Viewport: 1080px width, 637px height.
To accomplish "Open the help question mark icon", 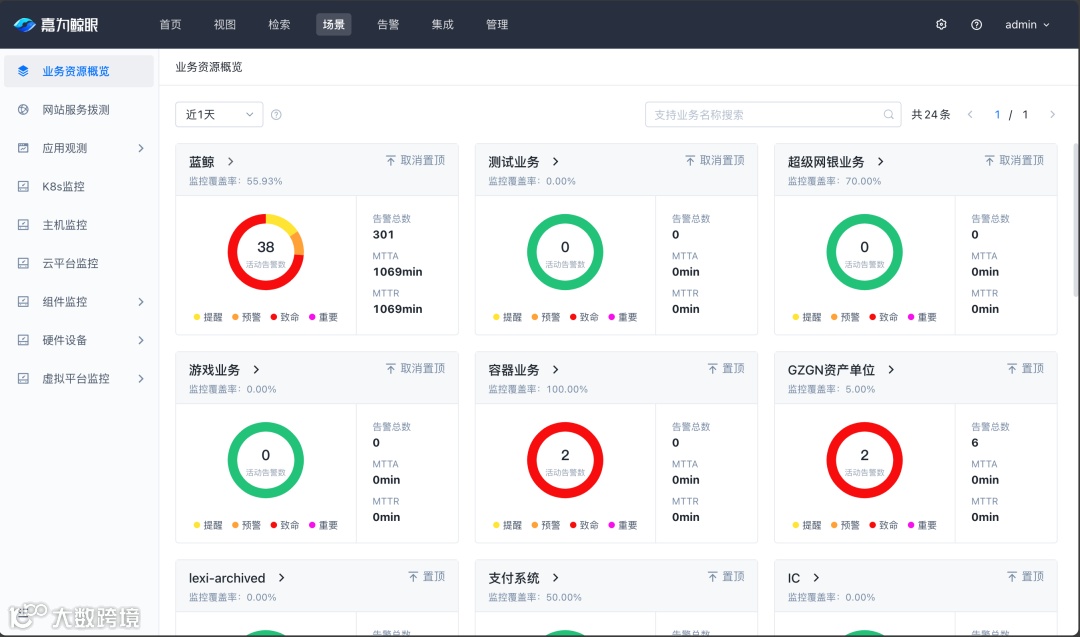I will (977, 25).
